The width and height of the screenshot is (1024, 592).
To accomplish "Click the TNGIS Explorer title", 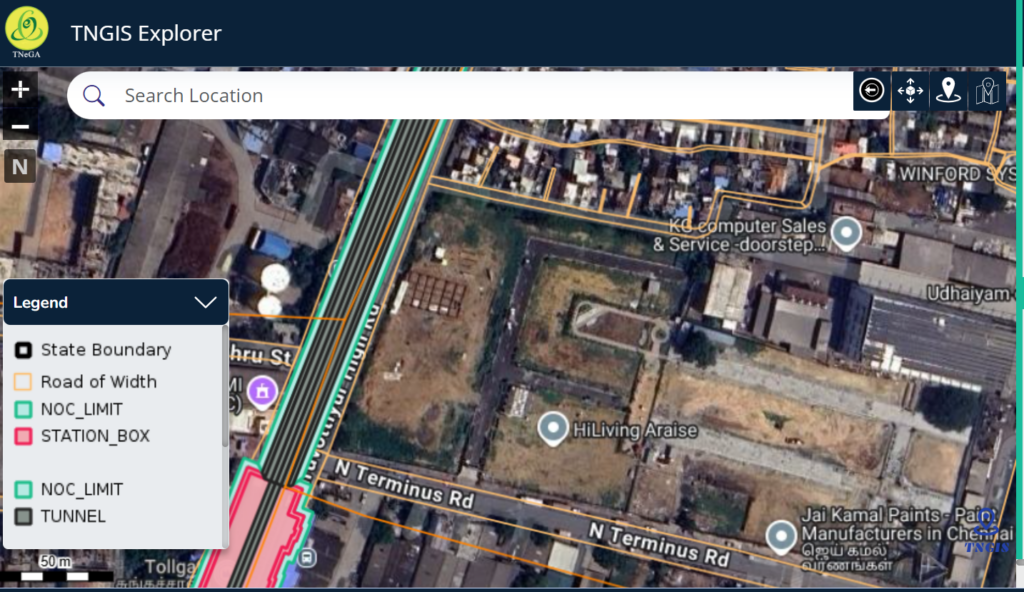I will pos(146,33).
